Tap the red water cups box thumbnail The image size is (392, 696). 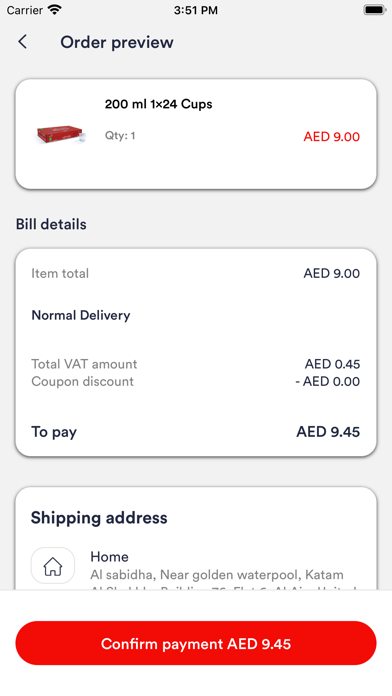pos(60,134)
